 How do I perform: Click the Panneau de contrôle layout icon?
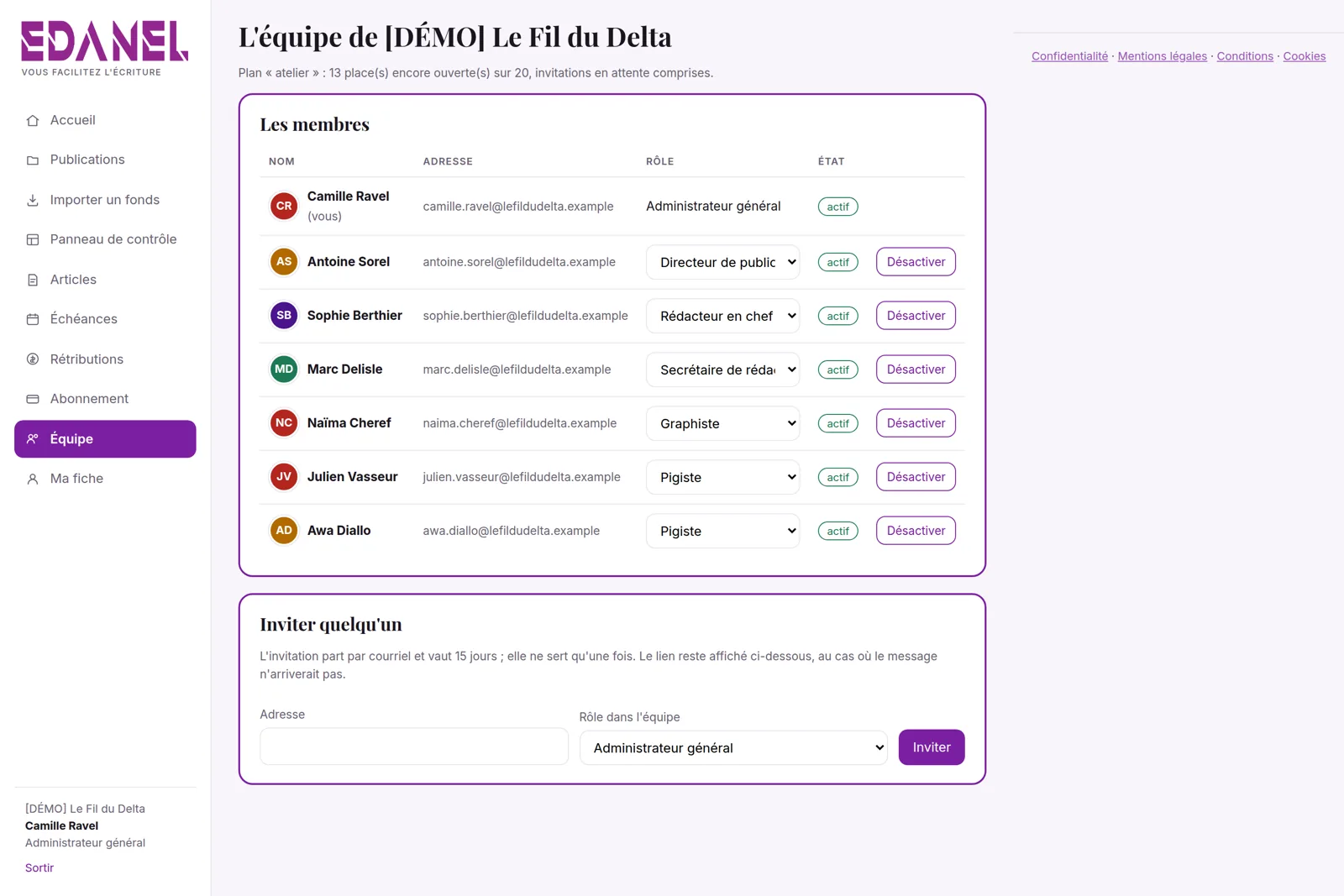click(33, 239)
